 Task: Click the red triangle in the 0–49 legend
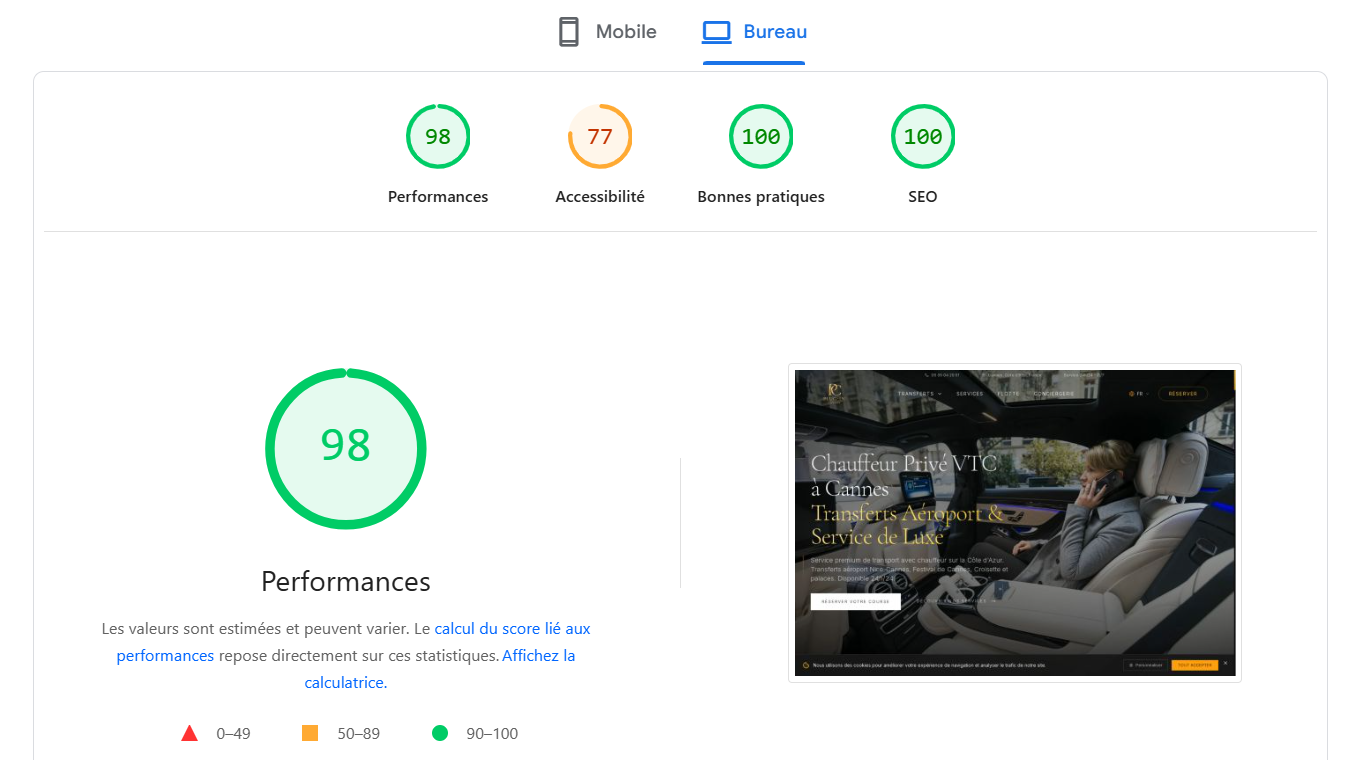coord(190,733)
